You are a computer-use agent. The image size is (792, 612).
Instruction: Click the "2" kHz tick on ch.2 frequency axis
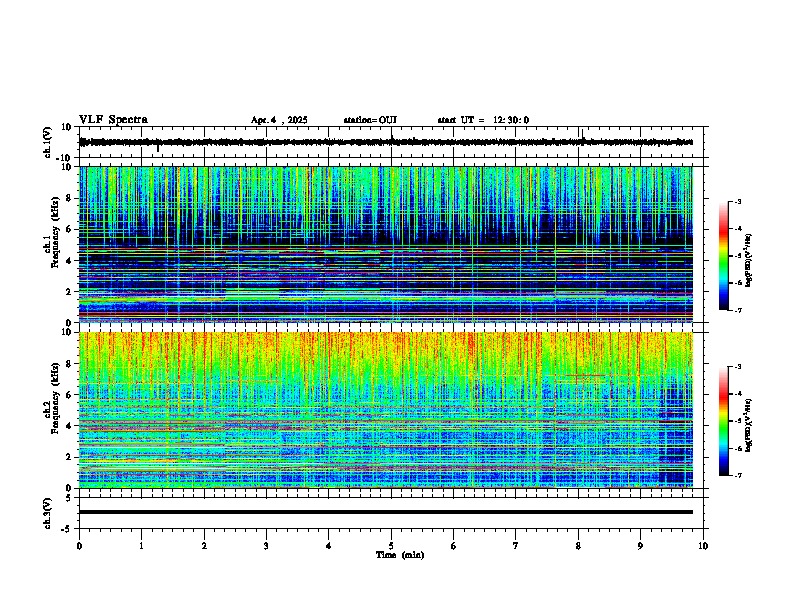pyautogui.click(x=70, y=457)
